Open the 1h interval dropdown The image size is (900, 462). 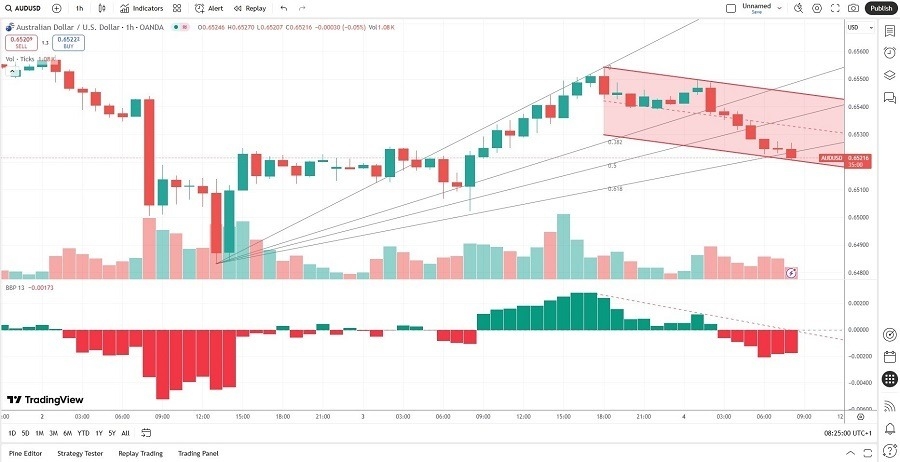pyautogui.click(x=79, y=8)
